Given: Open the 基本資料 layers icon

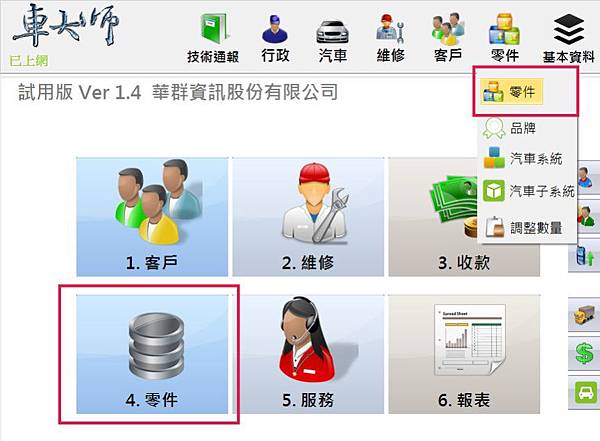Looking at the screenshot, I should click(x=569, y=38).
